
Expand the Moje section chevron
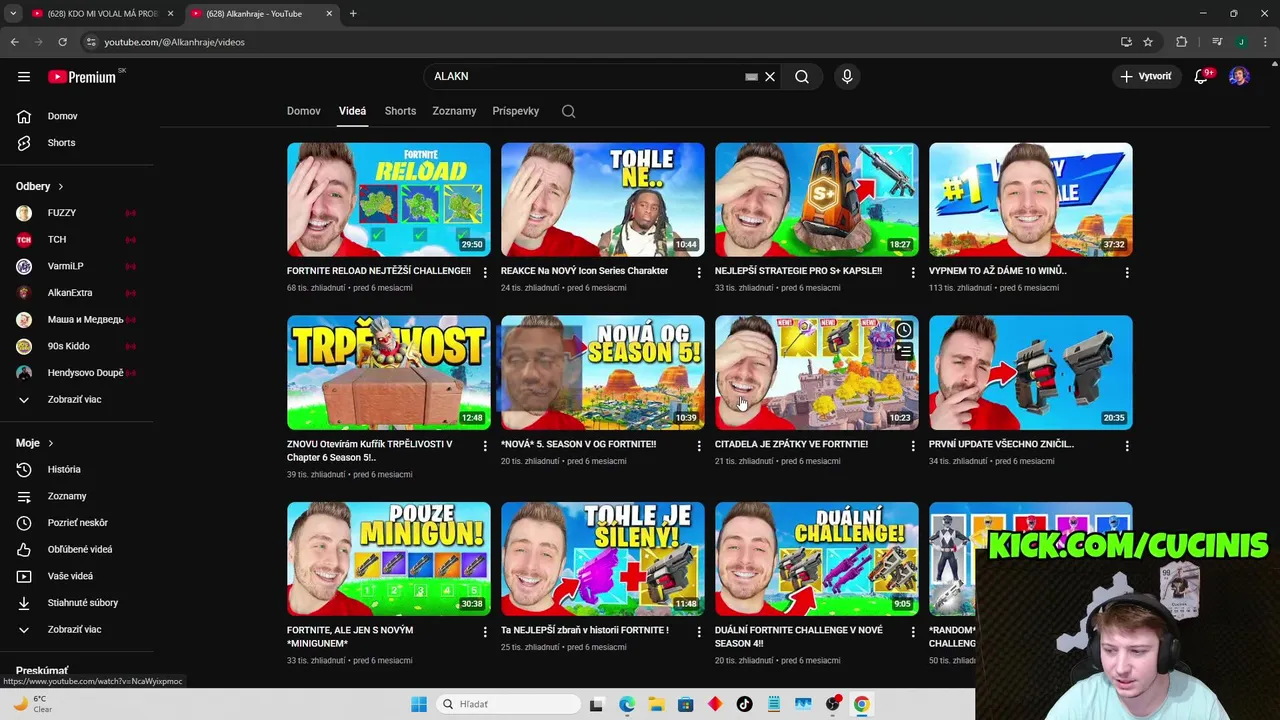51,443
